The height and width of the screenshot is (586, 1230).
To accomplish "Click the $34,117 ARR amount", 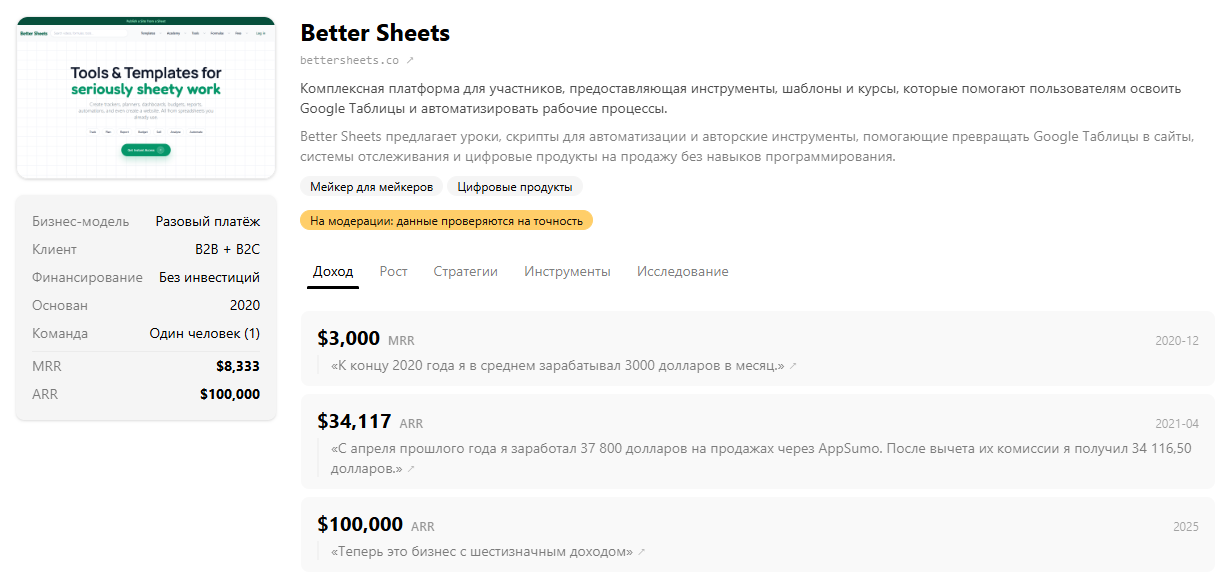I will [x=354, y=421].
